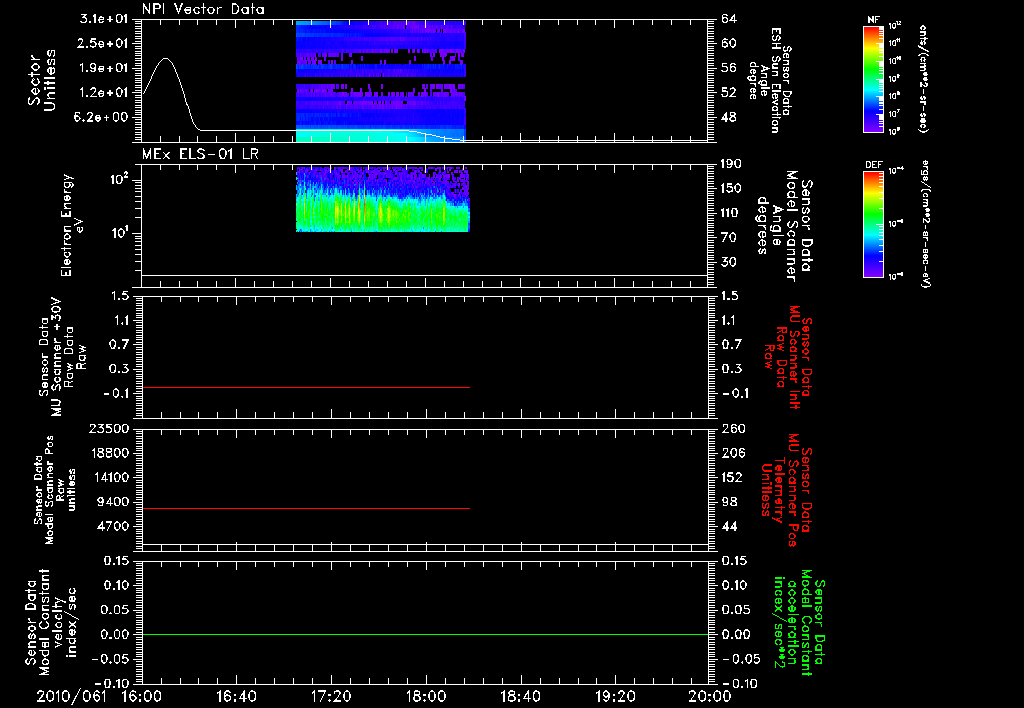The image size is (1024, 708).
Task: Click the '152' telemetry tick label
Action: click(x=732, y=477)
